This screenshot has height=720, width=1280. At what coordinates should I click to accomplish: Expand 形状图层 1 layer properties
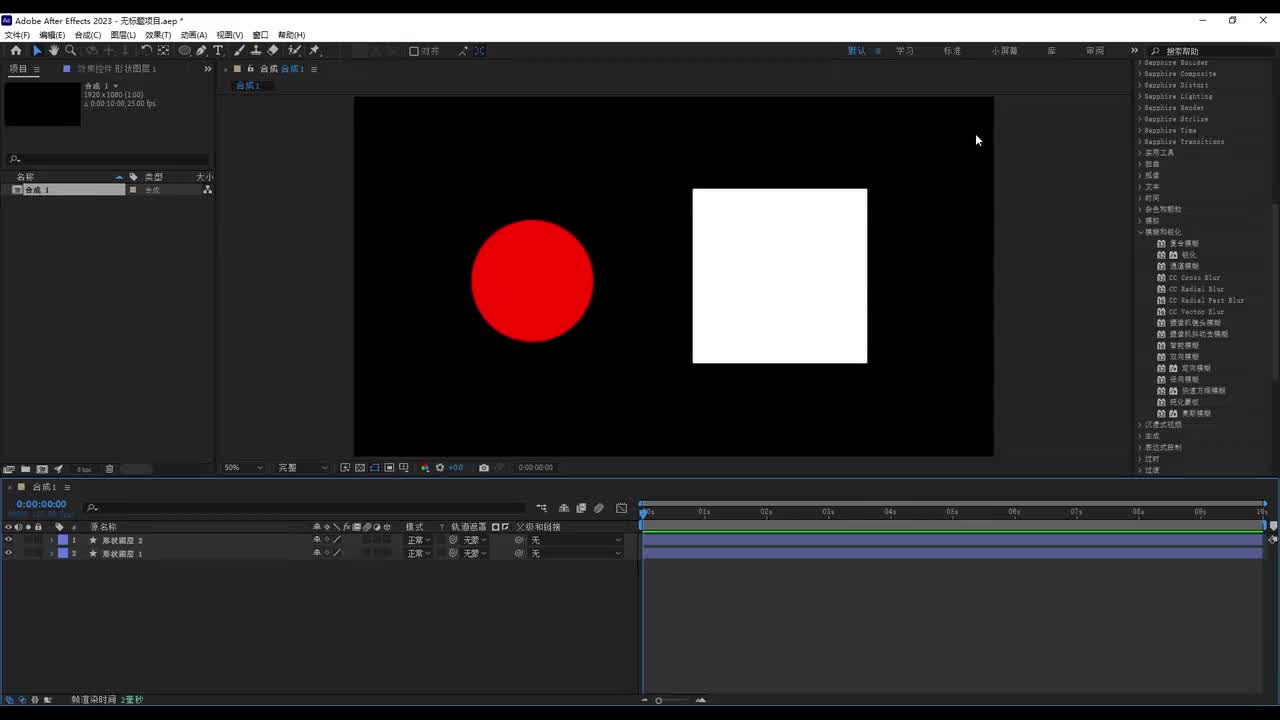click(x=51, y=553)
